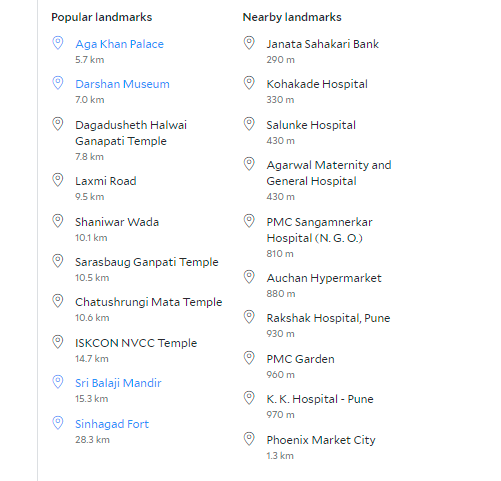Click the pin icon beside PMC Garden
The image size is (501, 481).
pos(249,358)
